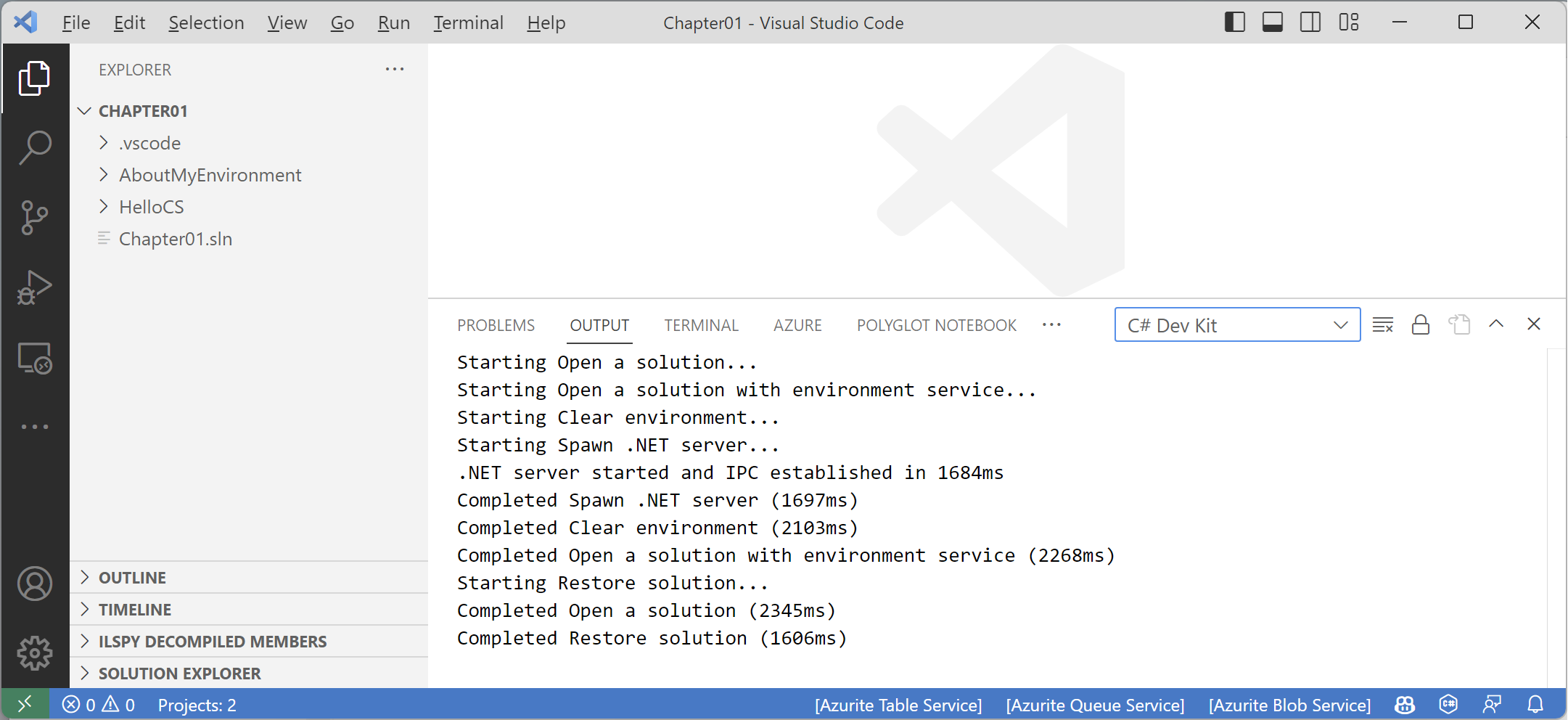Open the C# Dev Kit status icon
The height and width of the screenshot is (720, 1568).
[1448, 704]
